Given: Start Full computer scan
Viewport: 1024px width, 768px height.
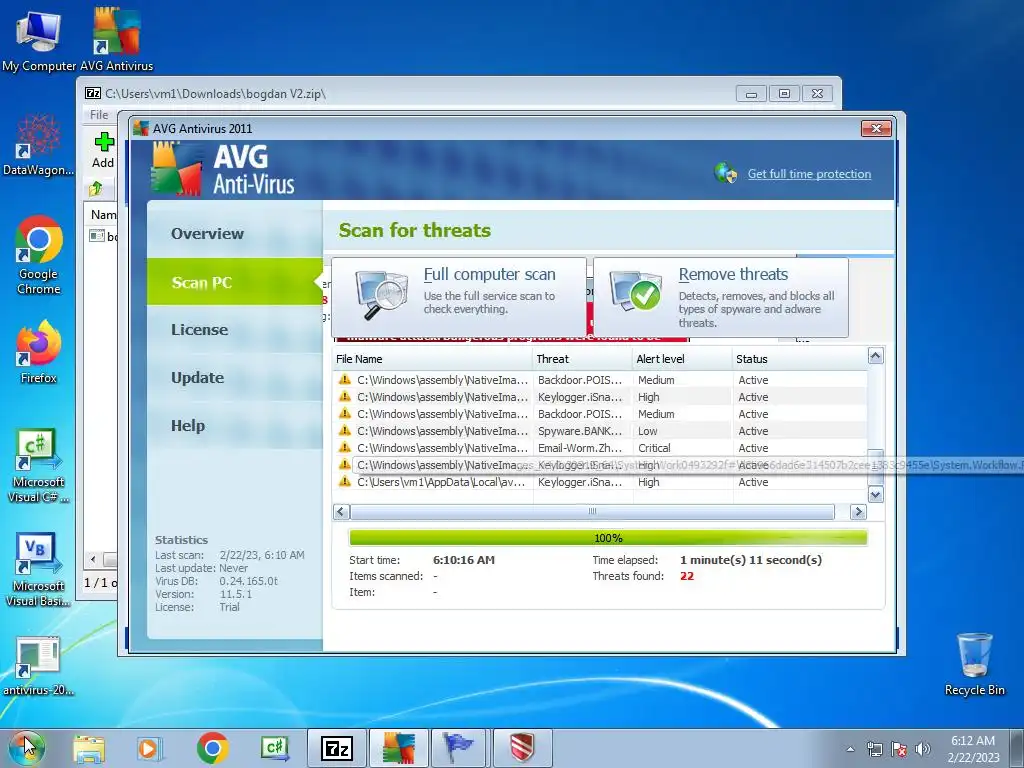Looking at the screenshot, I should click(458, 296).
